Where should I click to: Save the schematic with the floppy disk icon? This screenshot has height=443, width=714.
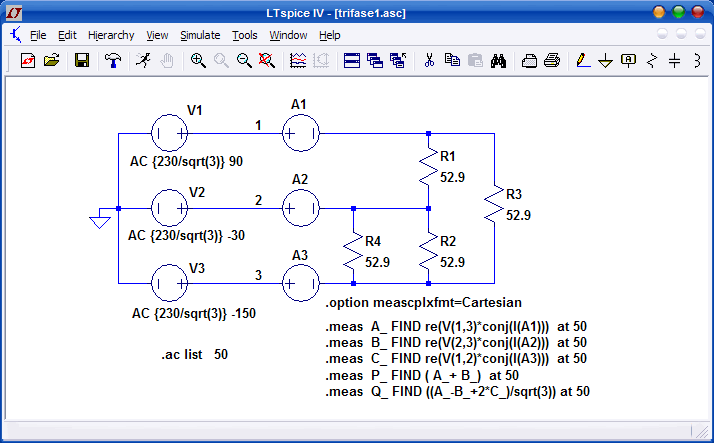coord(82,61)
